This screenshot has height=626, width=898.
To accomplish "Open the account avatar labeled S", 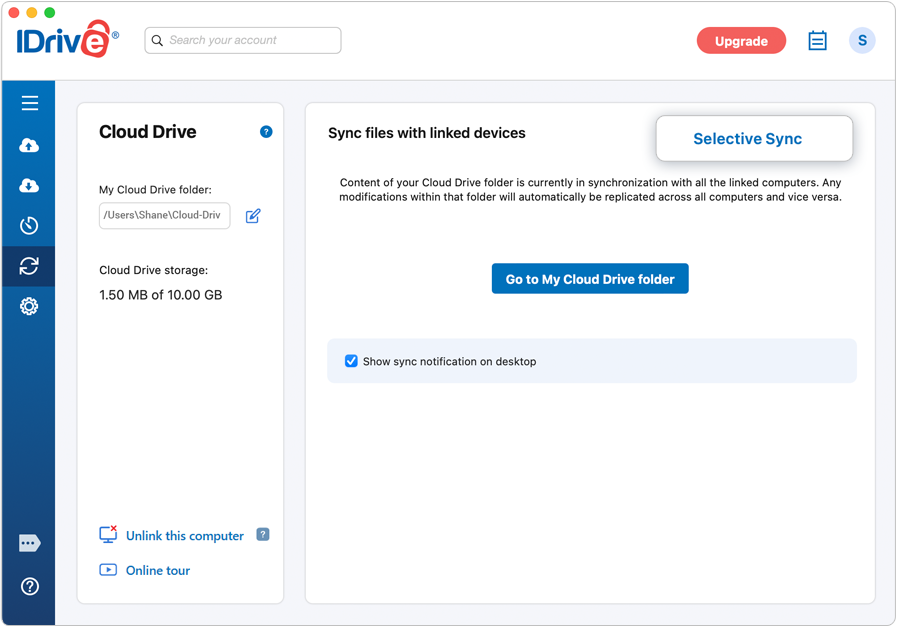I will (862, 41).
